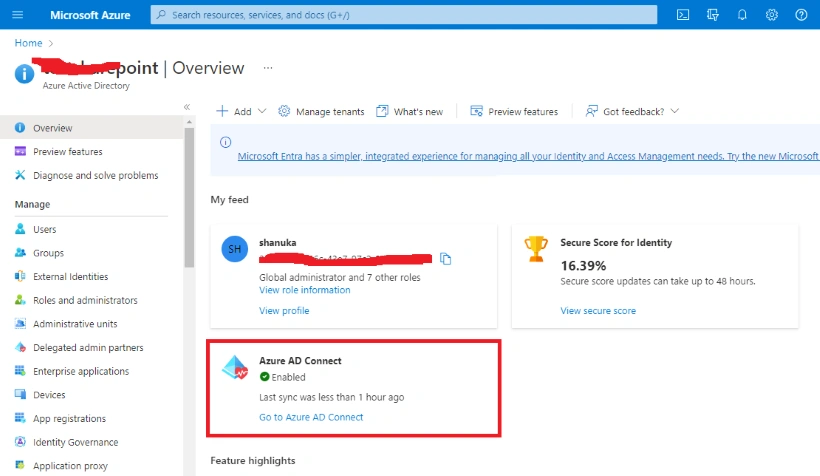
Task: Click the info icon in banner
Action: click(225, 142)
